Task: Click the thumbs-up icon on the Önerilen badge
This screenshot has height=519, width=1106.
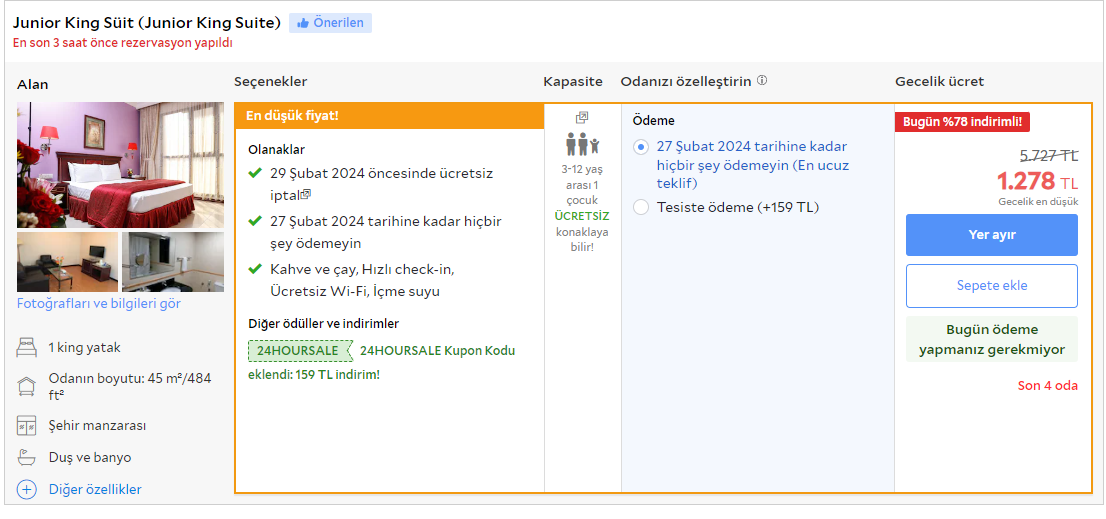Action: [x=303, y=23]
